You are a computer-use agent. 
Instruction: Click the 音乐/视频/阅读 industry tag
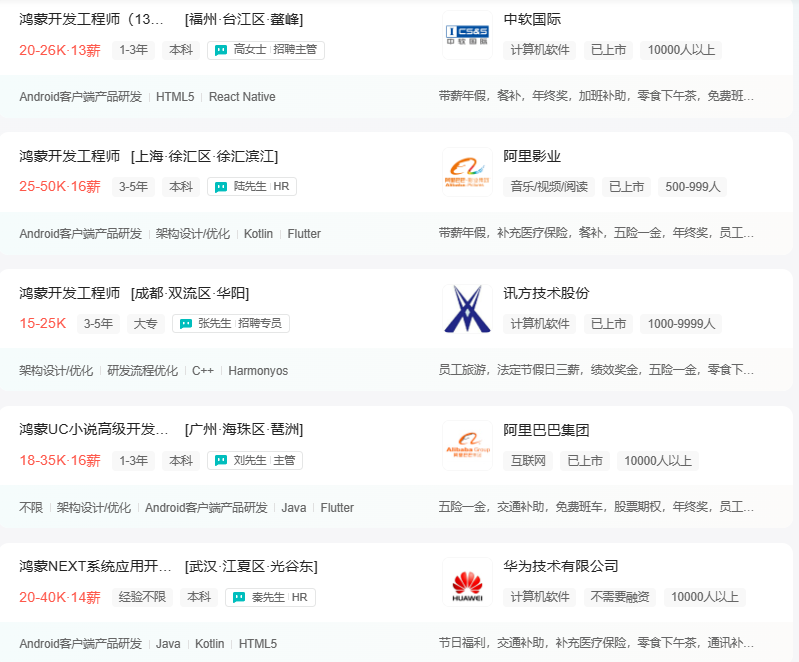click(x=549, y=187)
